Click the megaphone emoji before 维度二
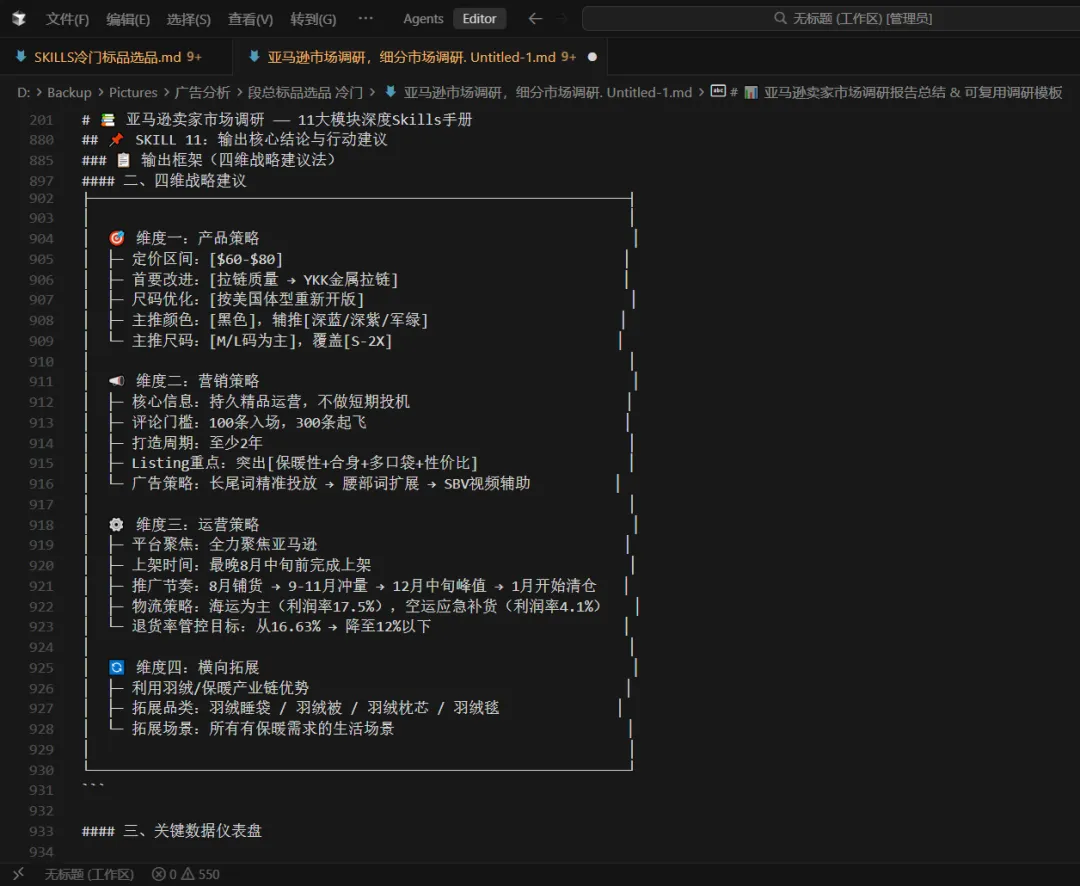1080x886 pixels. (116, 381)
